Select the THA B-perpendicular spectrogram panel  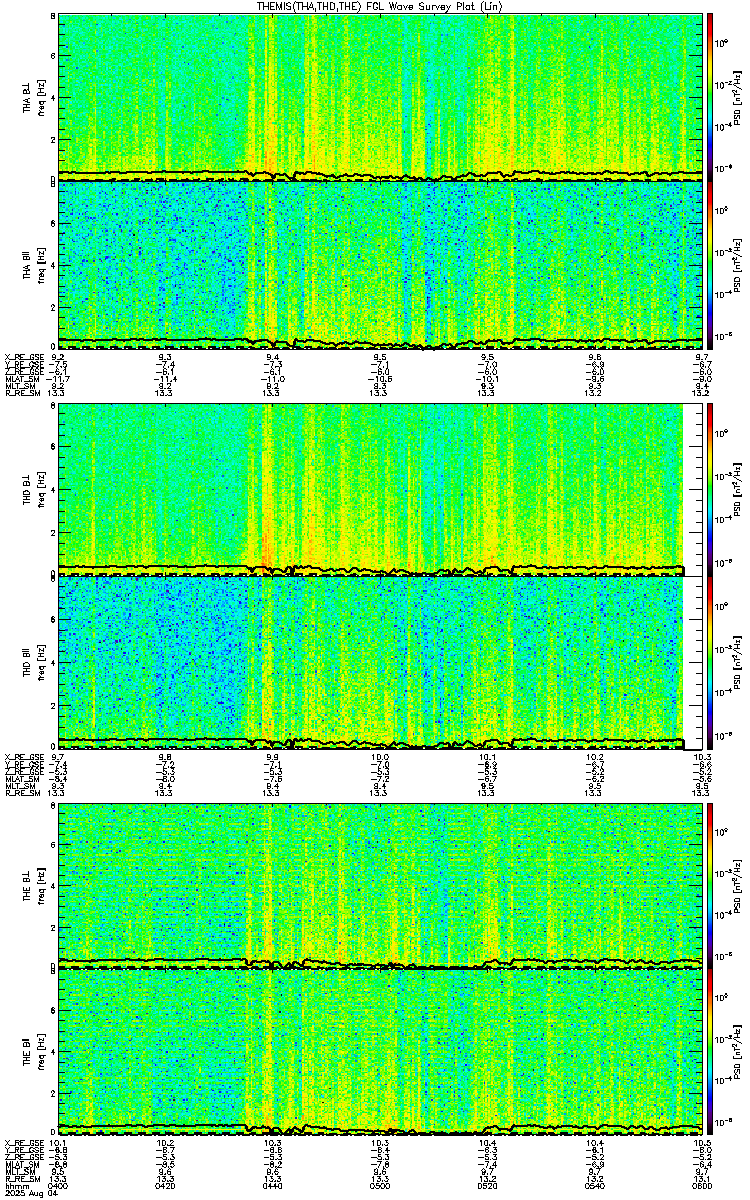(380, 97)
